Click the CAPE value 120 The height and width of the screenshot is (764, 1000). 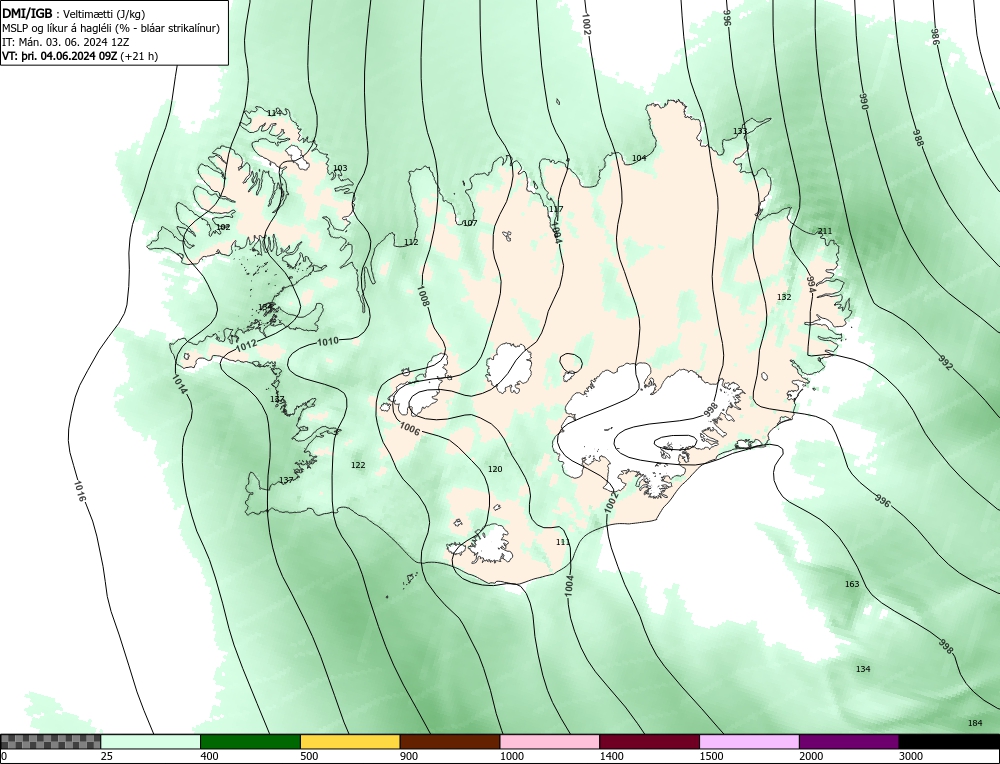pos(495,469)
